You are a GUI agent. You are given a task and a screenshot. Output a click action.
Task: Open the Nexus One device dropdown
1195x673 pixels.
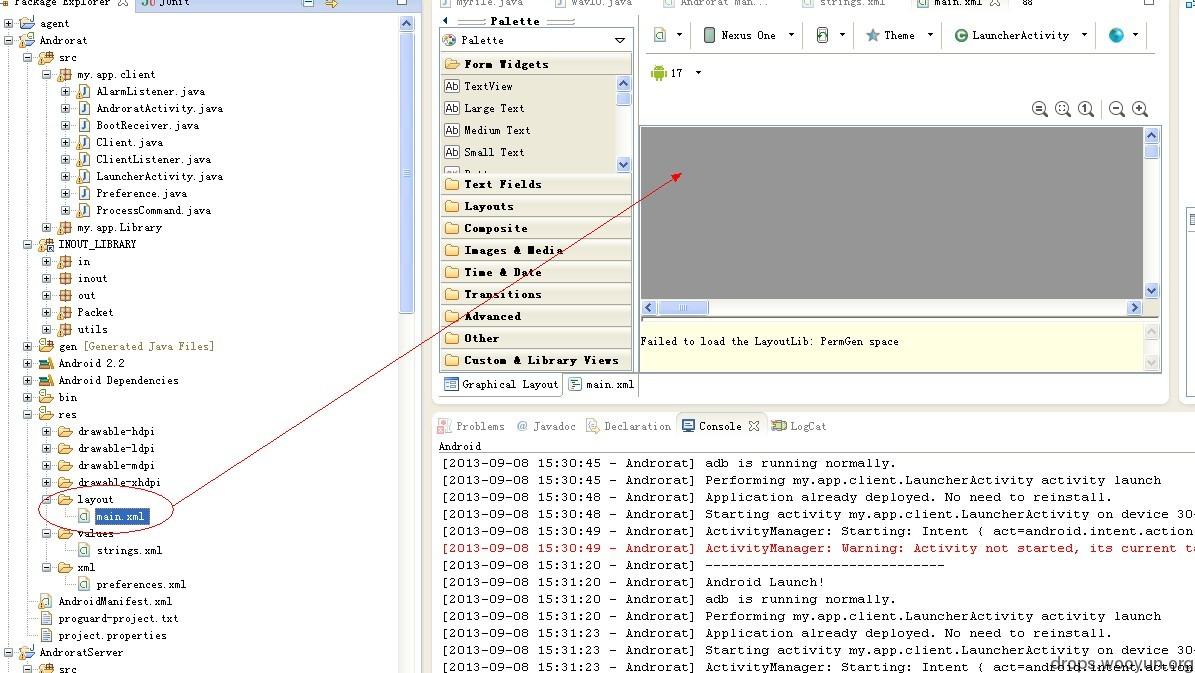(x=749, y=35)
